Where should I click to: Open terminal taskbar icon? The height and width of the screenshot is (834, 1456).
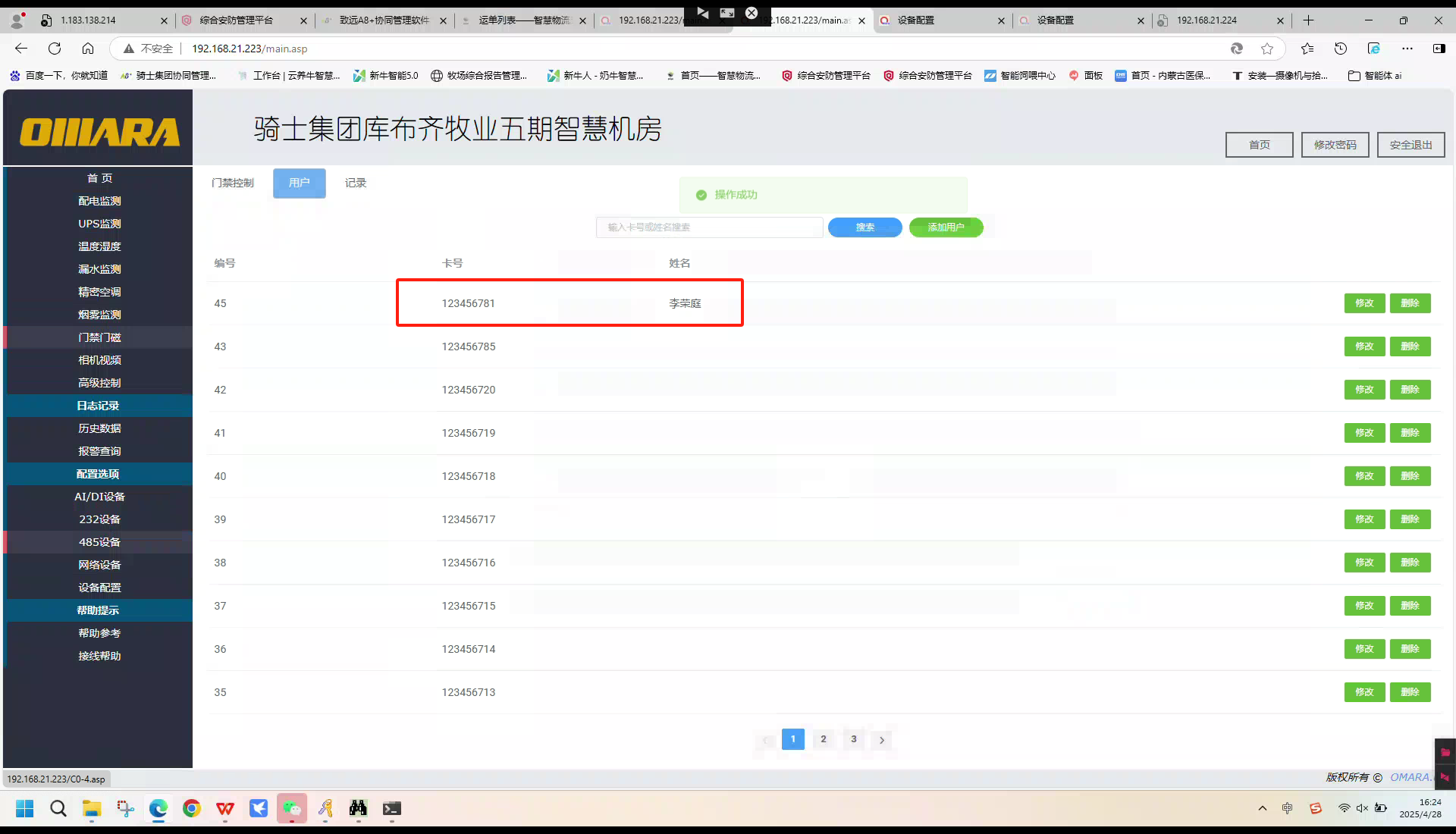[392, 808]
